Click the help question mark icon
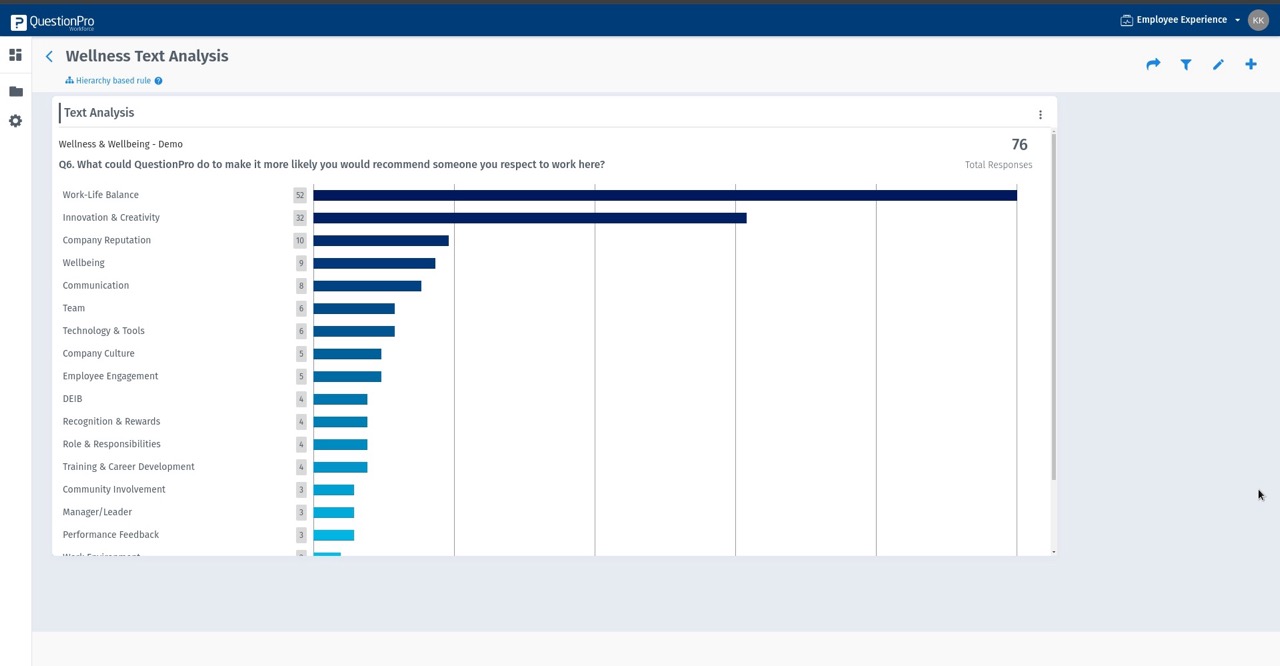This screenshot has width=1280, height=666. pyautogui.click(x=158, y=81)
